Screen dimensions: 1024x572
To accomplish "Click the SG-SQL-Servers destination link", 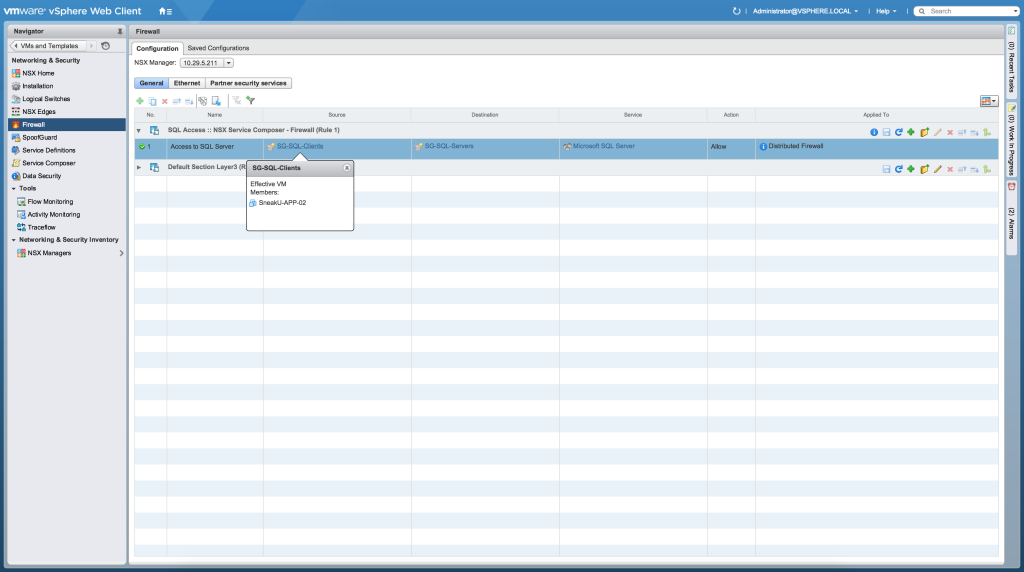I will [449, 146].
